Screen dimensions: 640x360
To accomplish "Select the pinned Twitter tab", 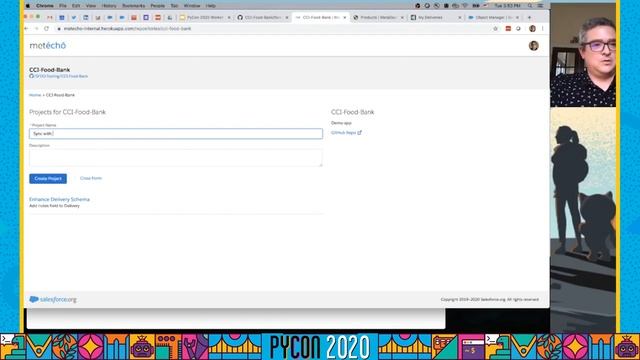I will pyautogui.click(x=74, y=18).
